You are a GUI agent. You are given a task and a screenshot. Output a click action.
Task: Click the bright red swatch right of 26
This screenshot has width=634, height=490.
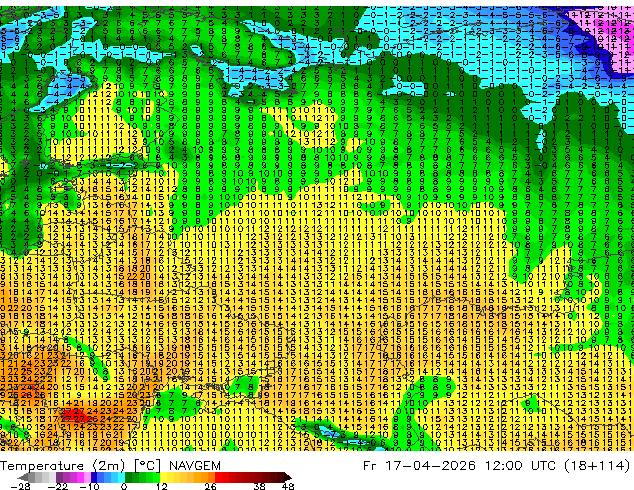[218, 477]
